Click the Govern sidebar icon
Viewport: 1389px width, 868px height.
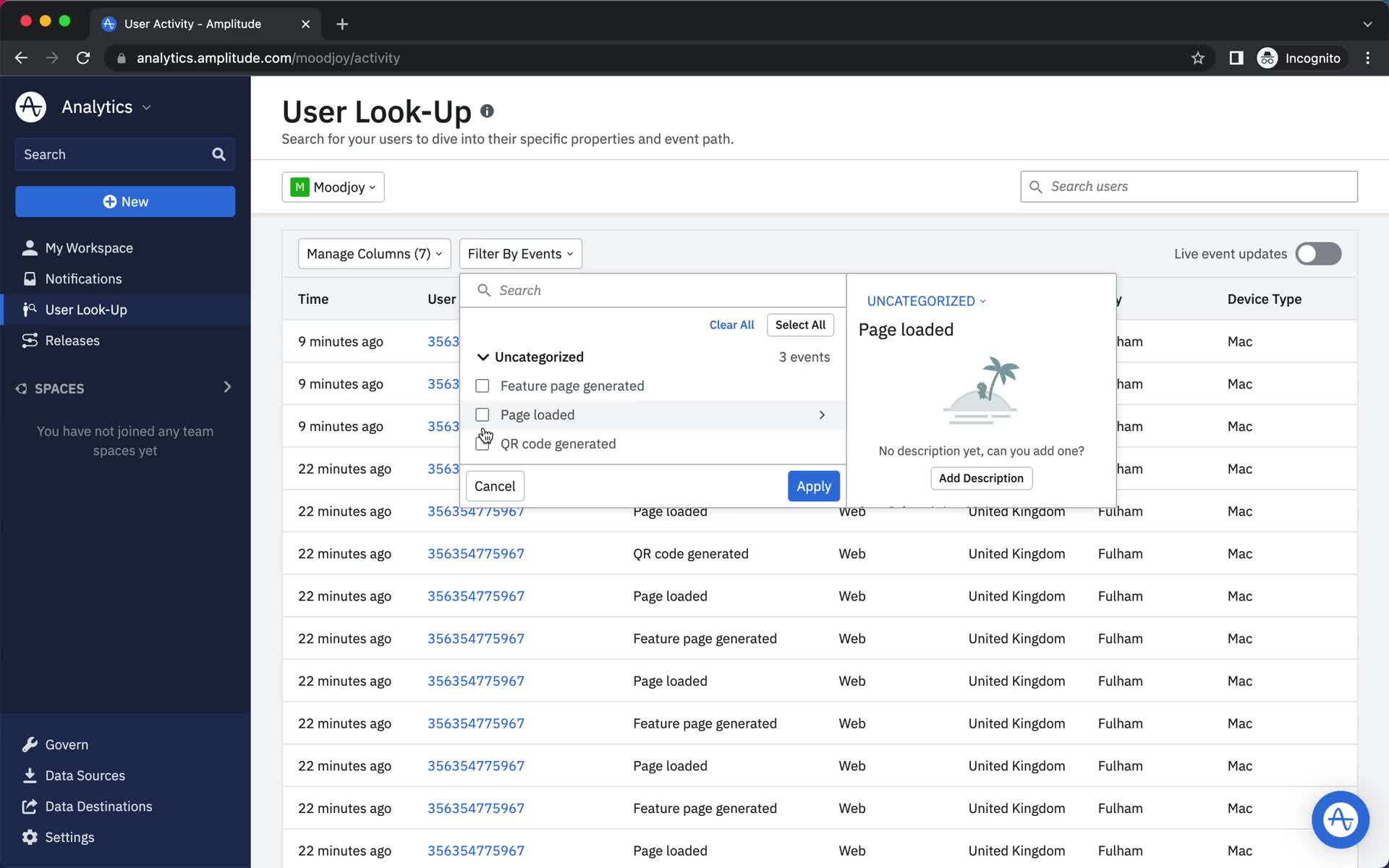[29, 744]
